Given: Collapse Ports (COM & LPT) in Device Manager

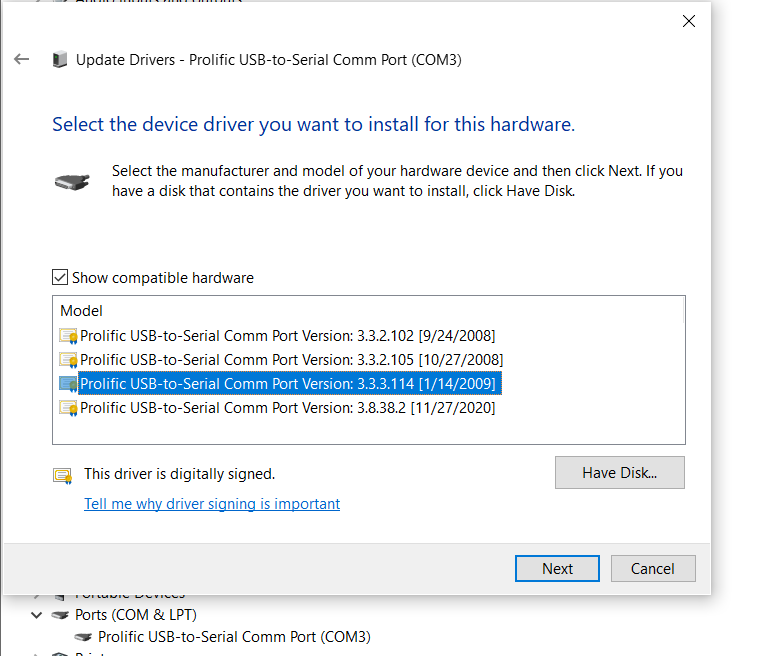Looking at the screenshot, I should click(36, 615).
